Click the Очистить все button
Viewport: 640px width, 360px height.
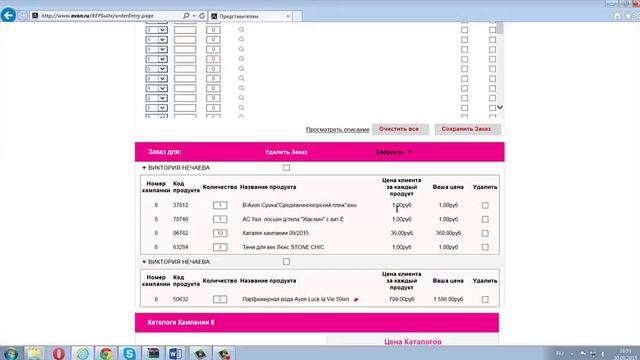point(400,129)
